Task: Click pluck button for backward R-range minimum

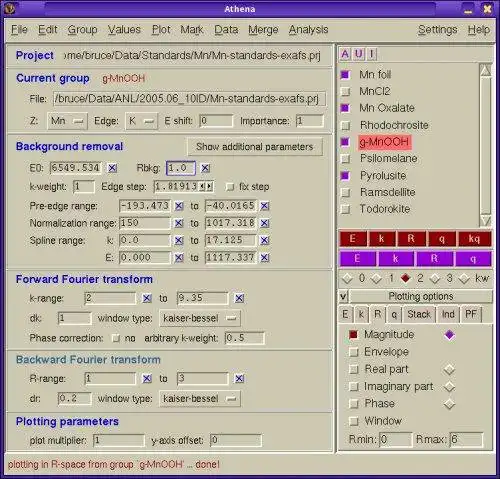Action: (x=147, y=379)
